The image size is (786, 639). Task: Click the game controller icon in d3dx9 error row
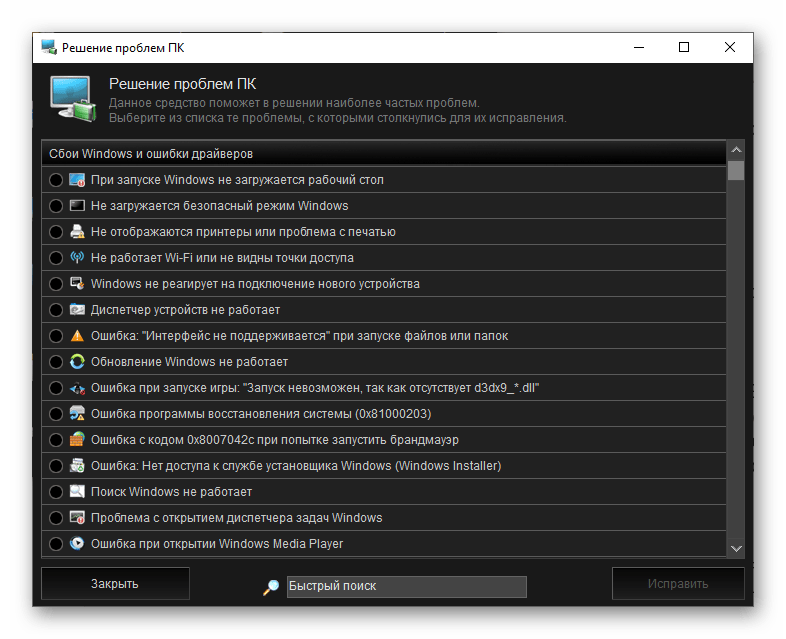coord(77,388)
